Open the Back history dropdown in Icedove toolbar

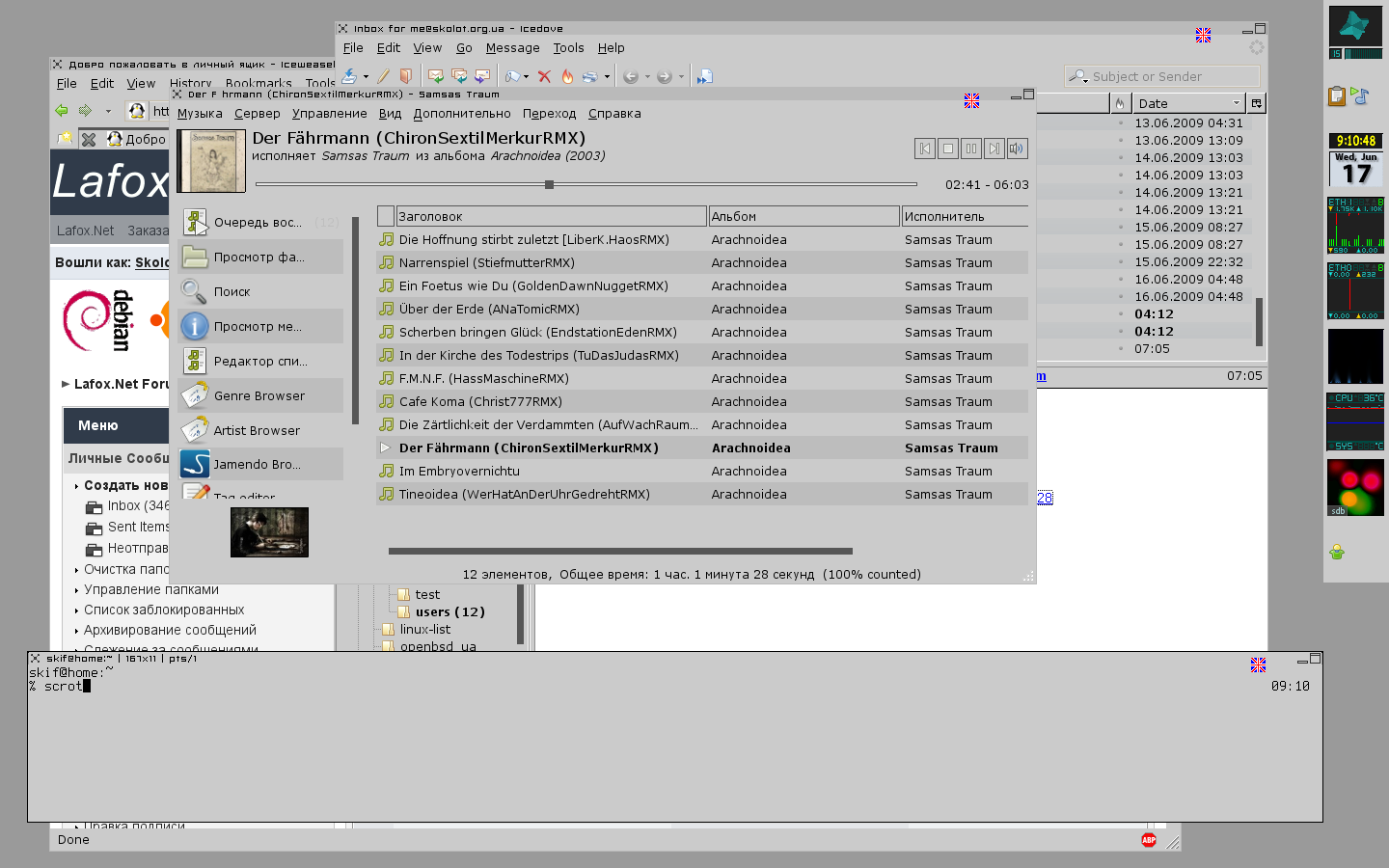pos(647,76)
